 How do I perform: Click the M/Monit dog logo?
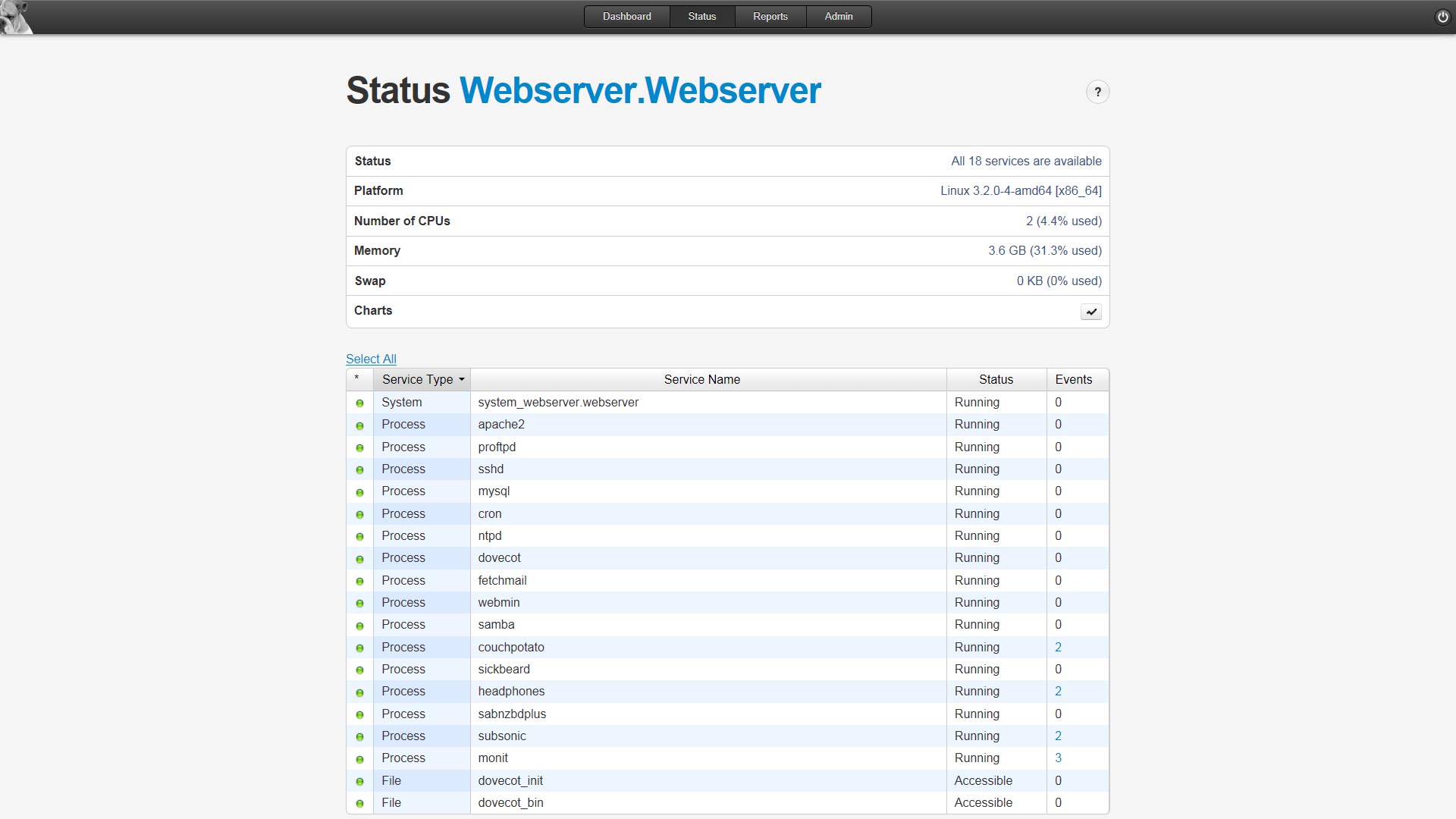coord(15,17)
